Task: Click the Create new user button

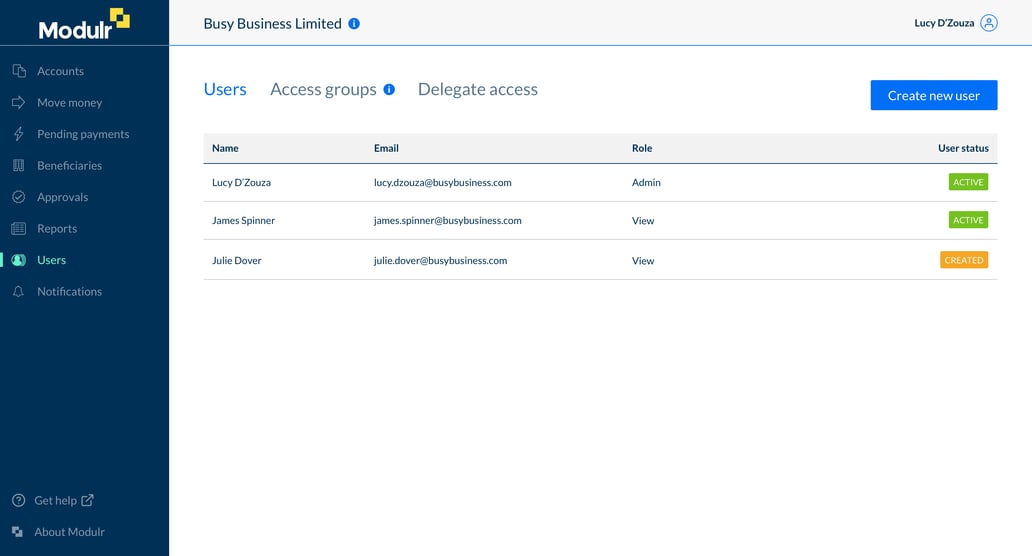Action: pos(933,95)
